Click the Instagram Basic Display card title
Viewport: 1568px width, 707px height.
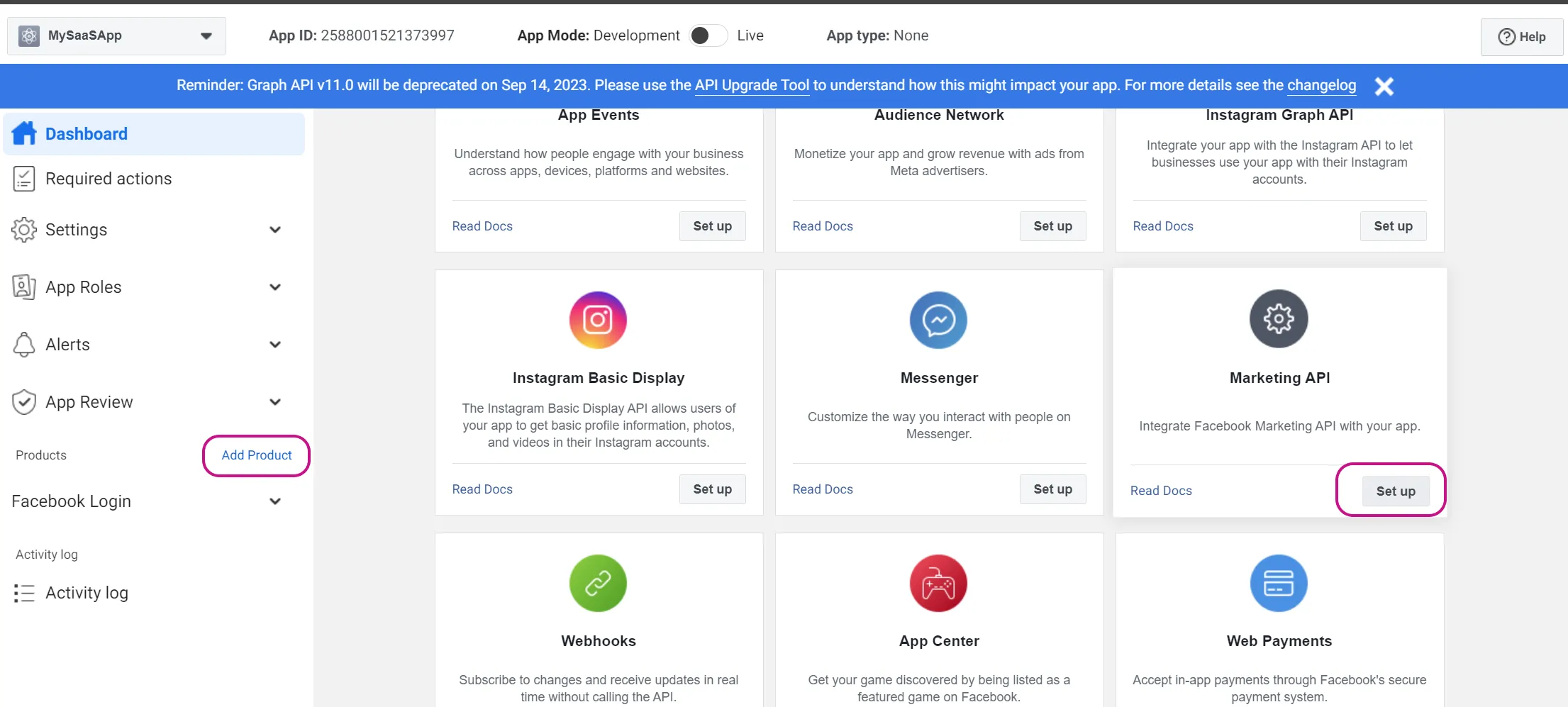coord(599,378)
